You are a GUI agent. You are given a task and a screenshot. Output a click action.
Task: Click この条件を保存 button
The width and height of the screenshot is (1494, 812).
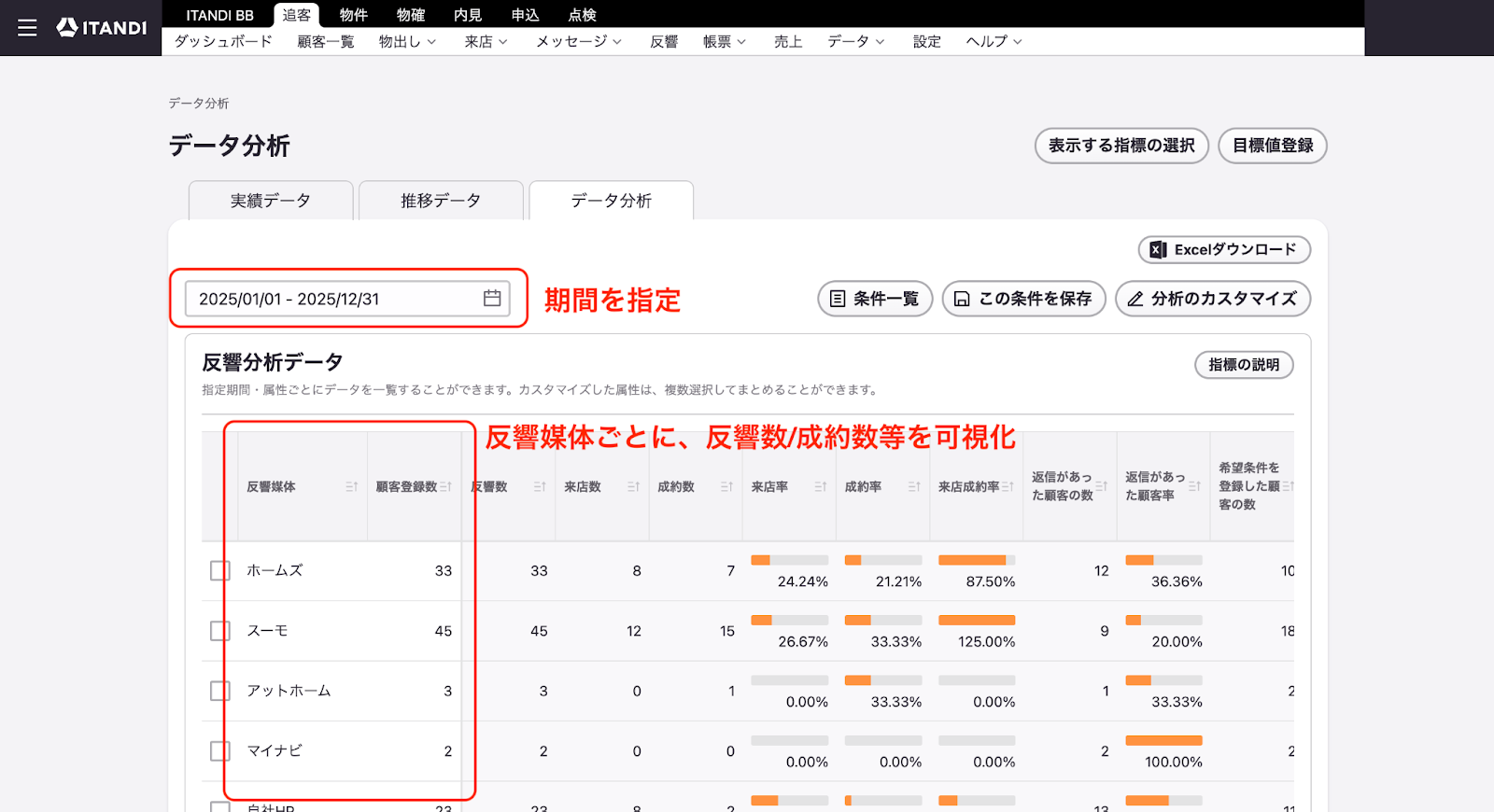click(1024, 299)
